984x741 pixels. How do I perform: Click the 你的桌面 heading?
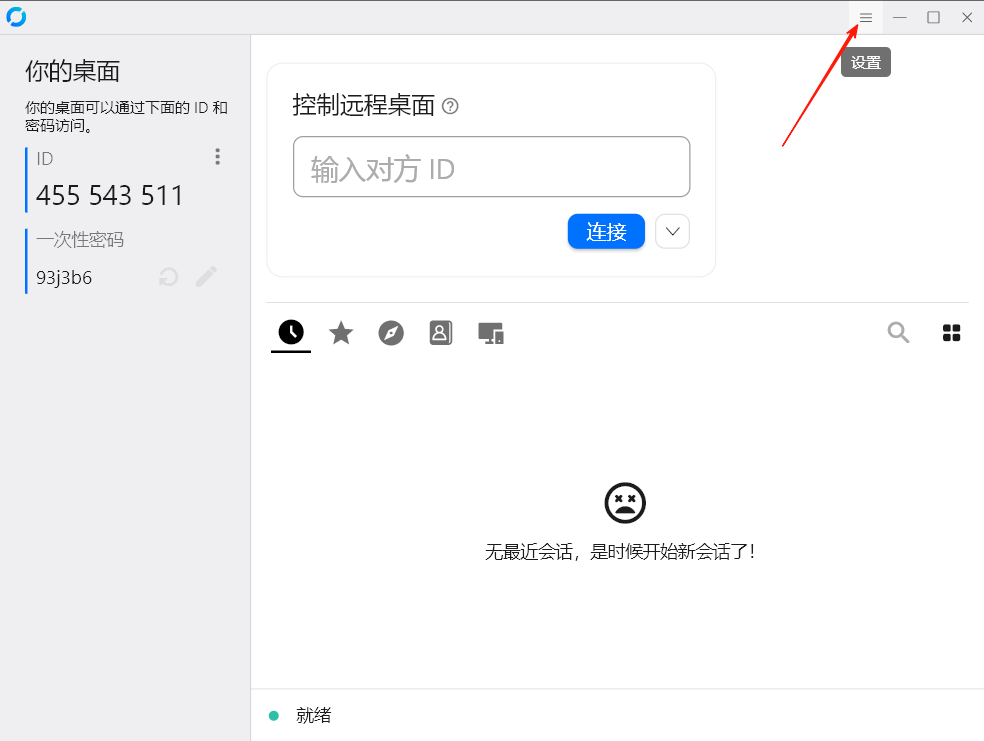point(72,71)
